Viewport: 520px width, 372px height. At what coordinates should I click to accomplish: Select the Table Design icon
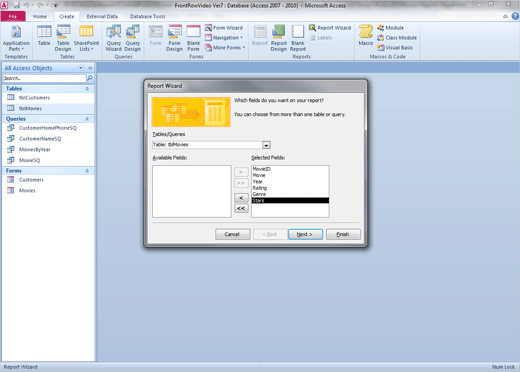(x=63, y=38)
